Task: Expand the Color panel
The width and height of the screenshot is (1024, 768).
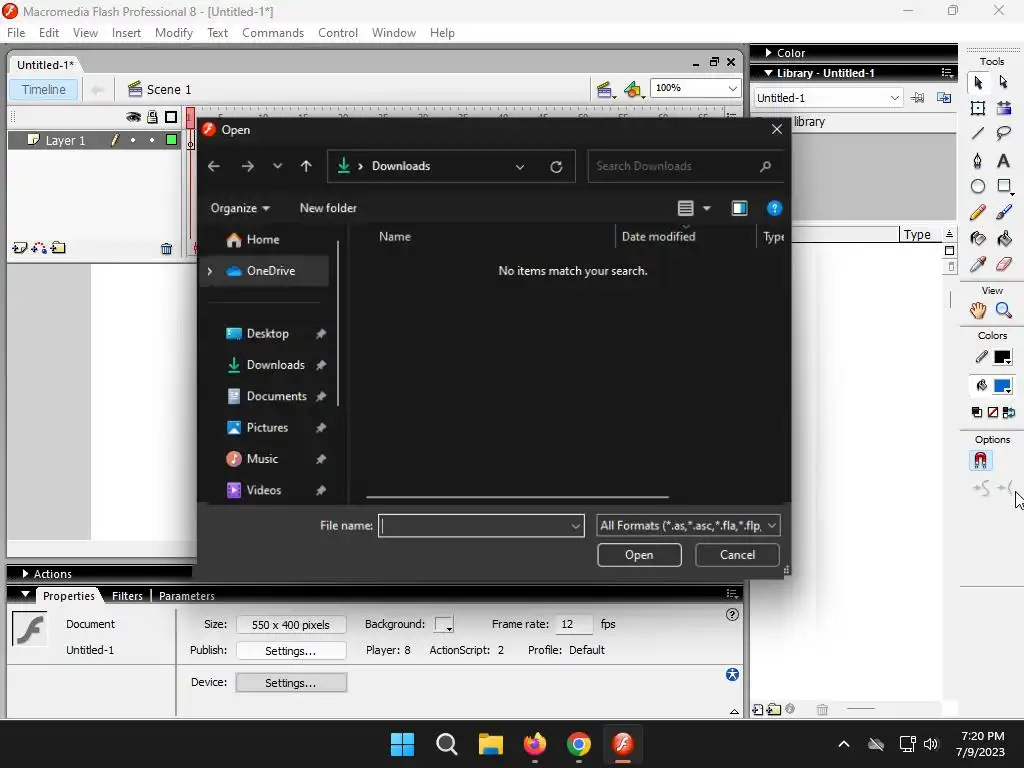Action: 769,53
